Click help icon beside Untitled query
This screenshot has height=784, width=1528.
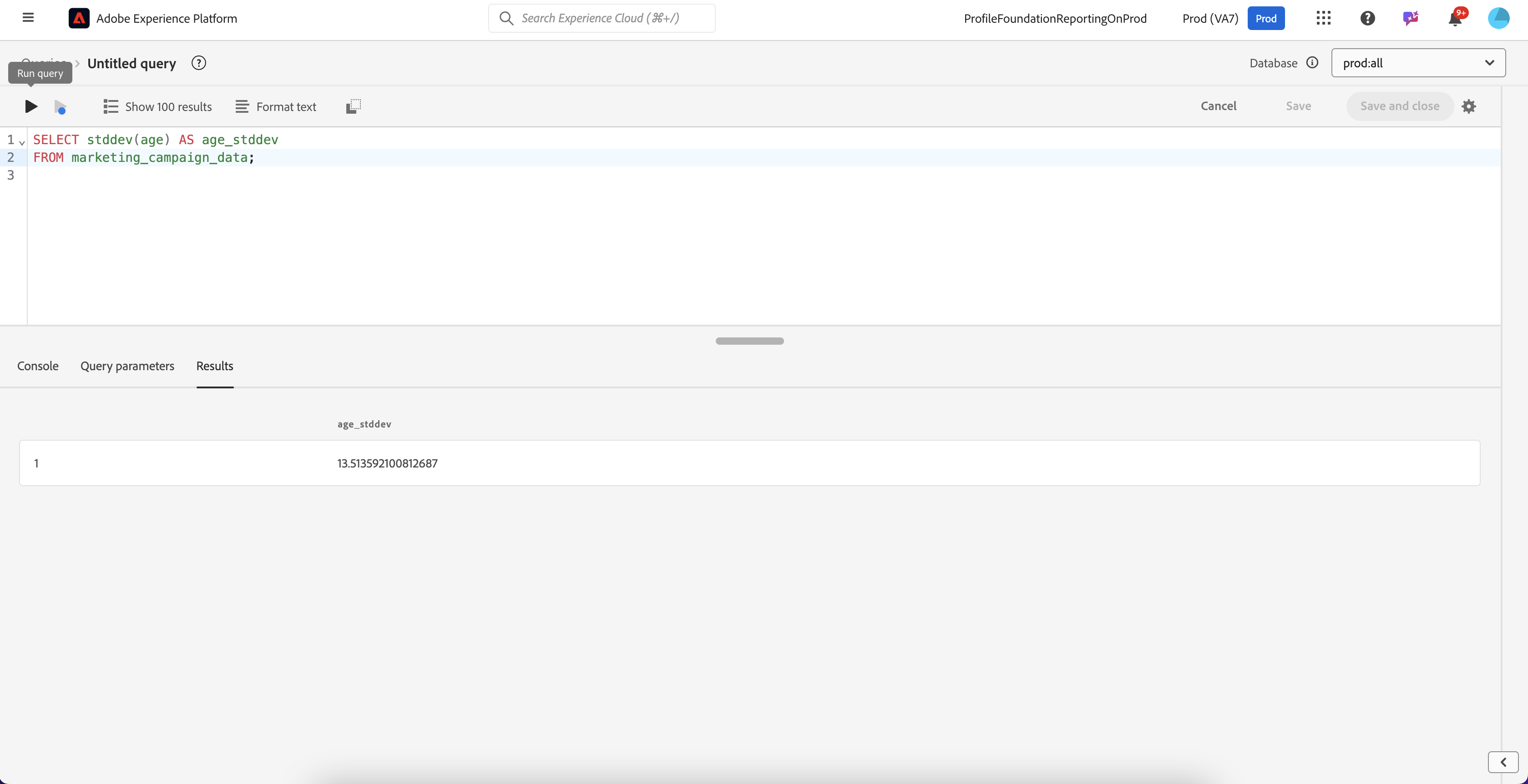coord(199,63)
